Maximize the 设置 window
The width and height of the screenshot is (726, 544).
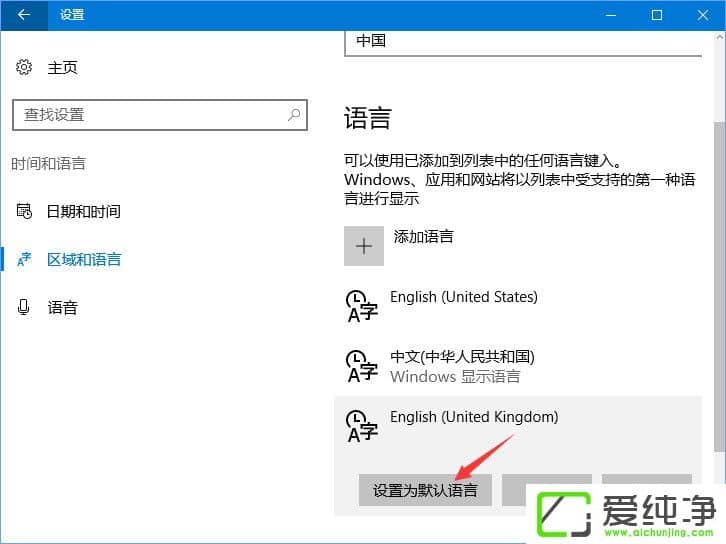coord(657,15)
